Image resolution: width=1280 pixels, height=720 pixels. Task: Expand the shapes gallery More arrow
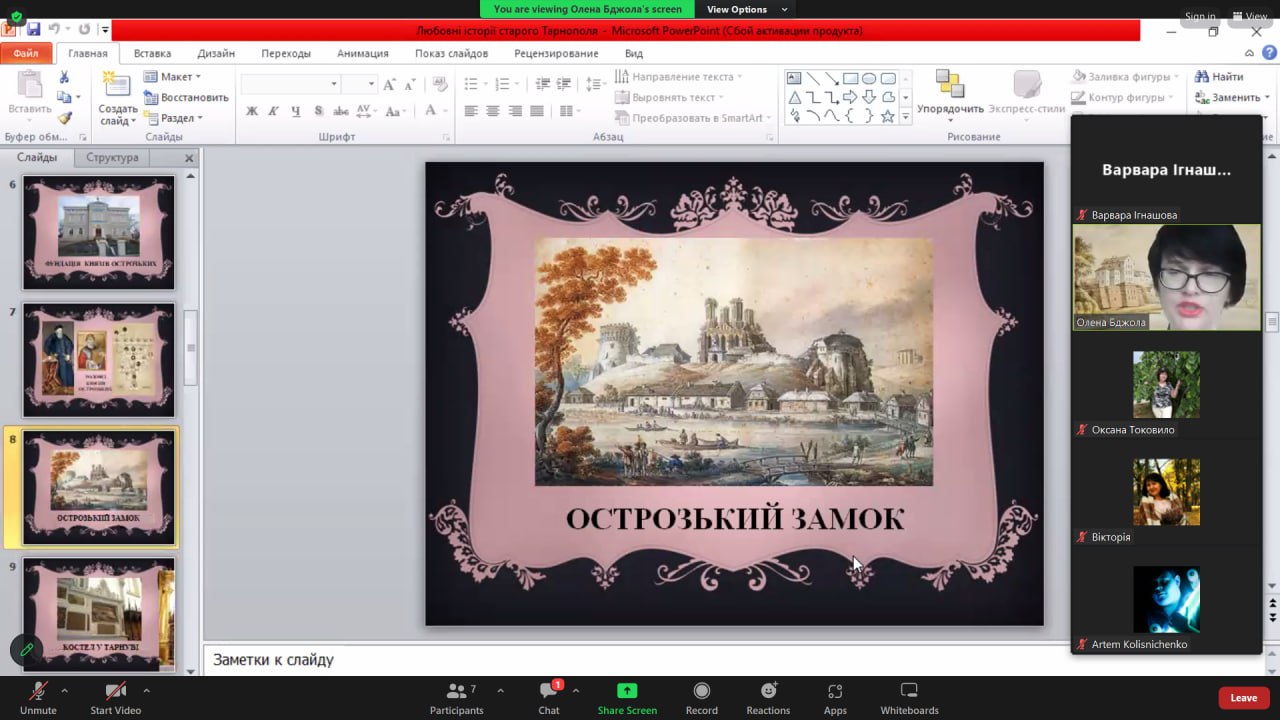tap(905, 116)
